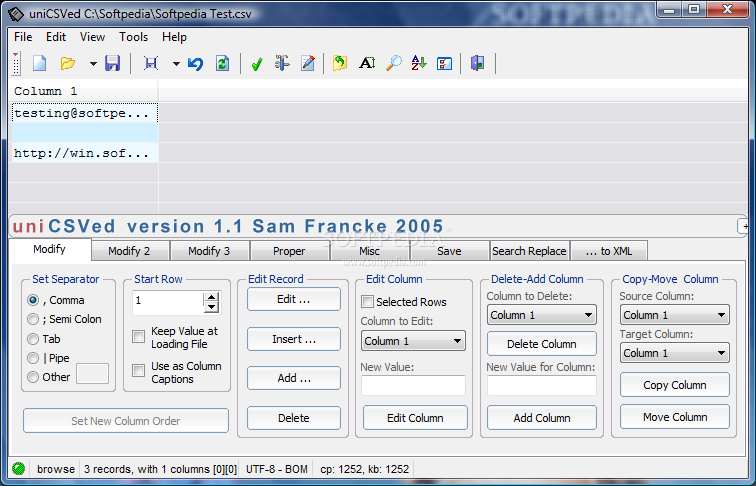Click the New Value input field
The height and width of the screenshot is (486, 756).
tap(413, 386)
